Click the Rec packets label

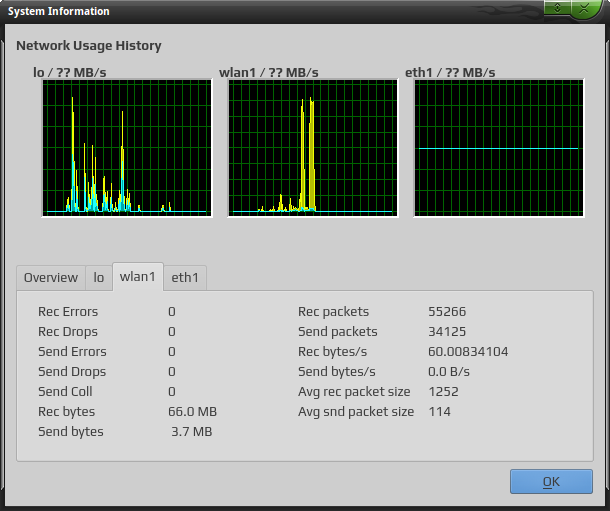333,312
